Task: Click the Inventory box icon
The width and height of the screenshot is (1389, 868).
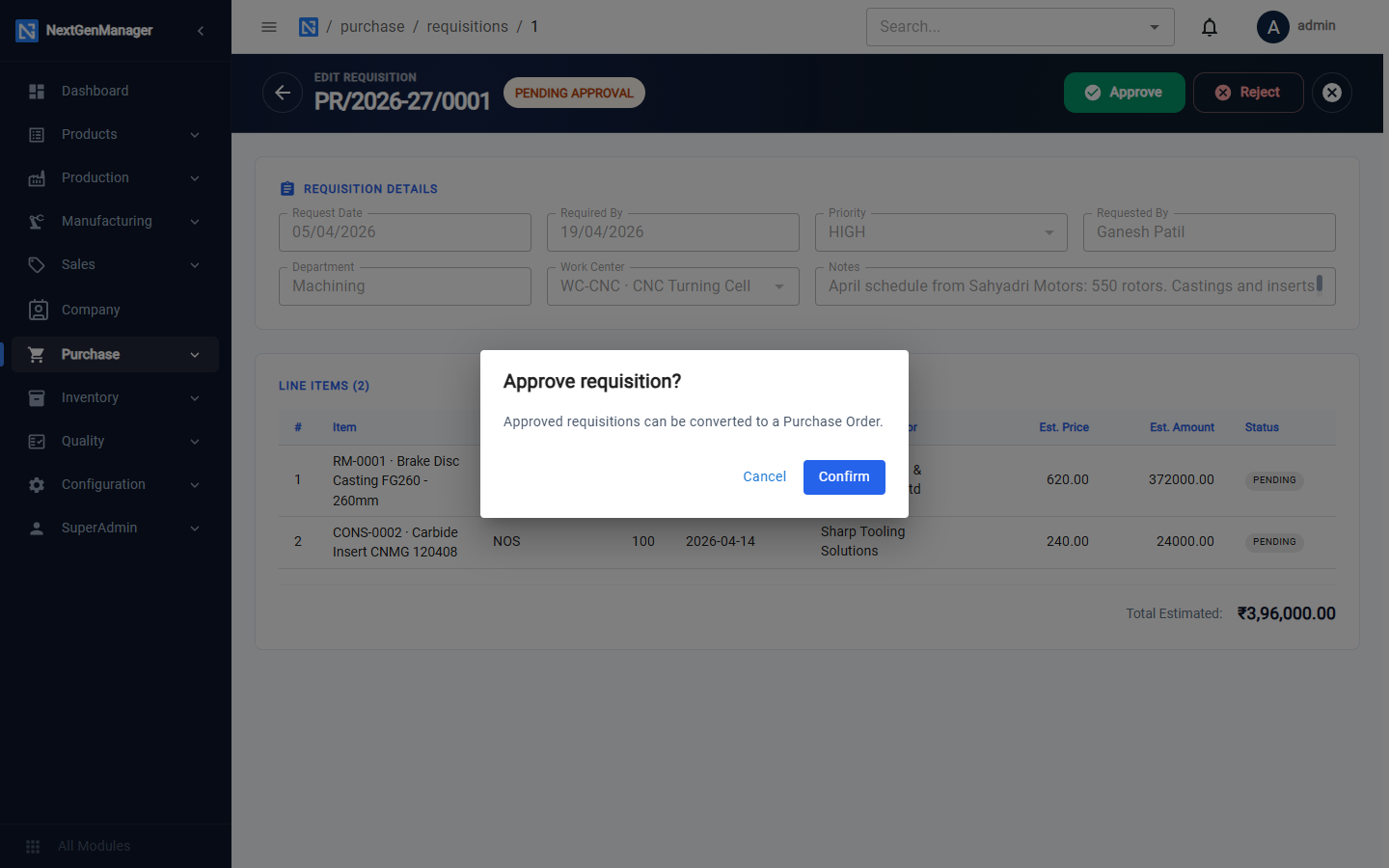Action: tap(37, 398)
